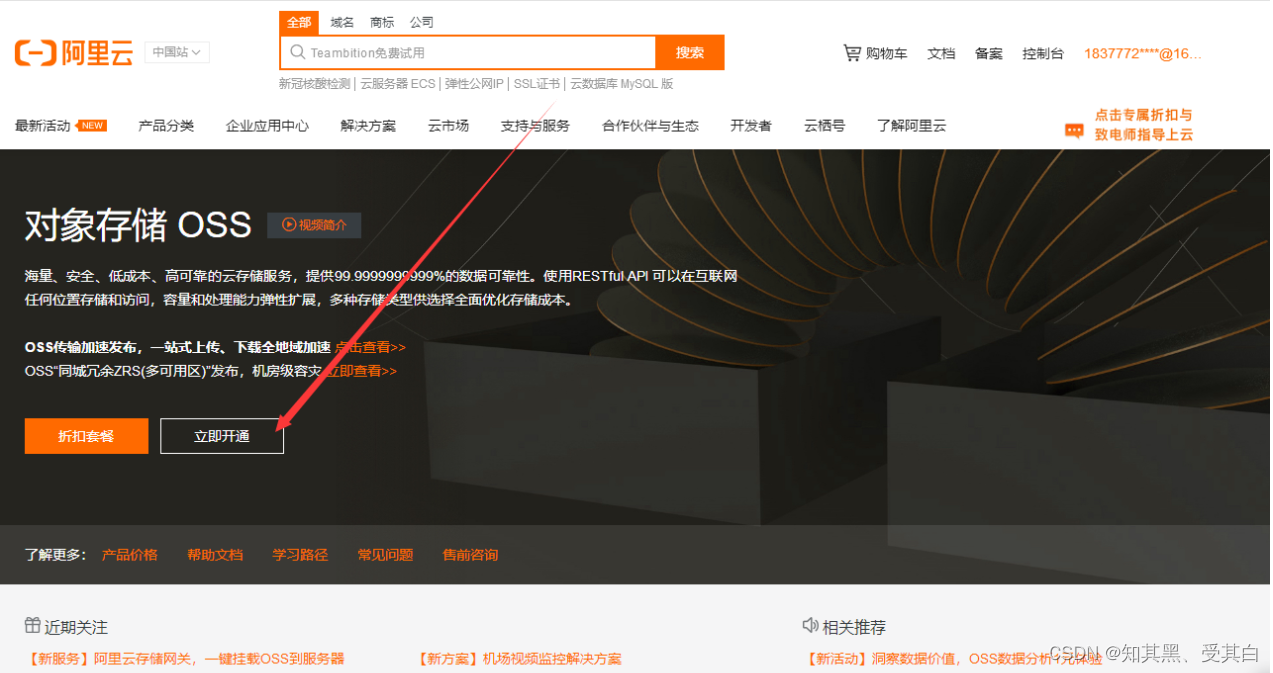Click the 点击查看>> link for OSS传输加速

pos(371,347)
